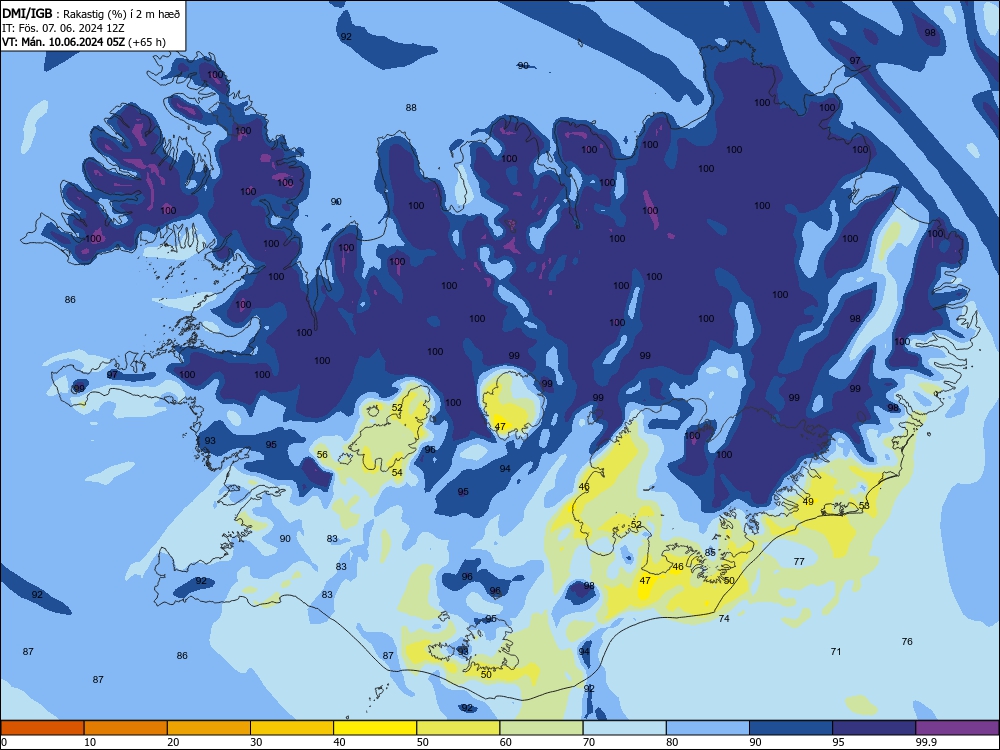Viewport: 1000px width, 750px height.
Task: Click the '74' value on the southeast coast line
Action: coord(724,619)
